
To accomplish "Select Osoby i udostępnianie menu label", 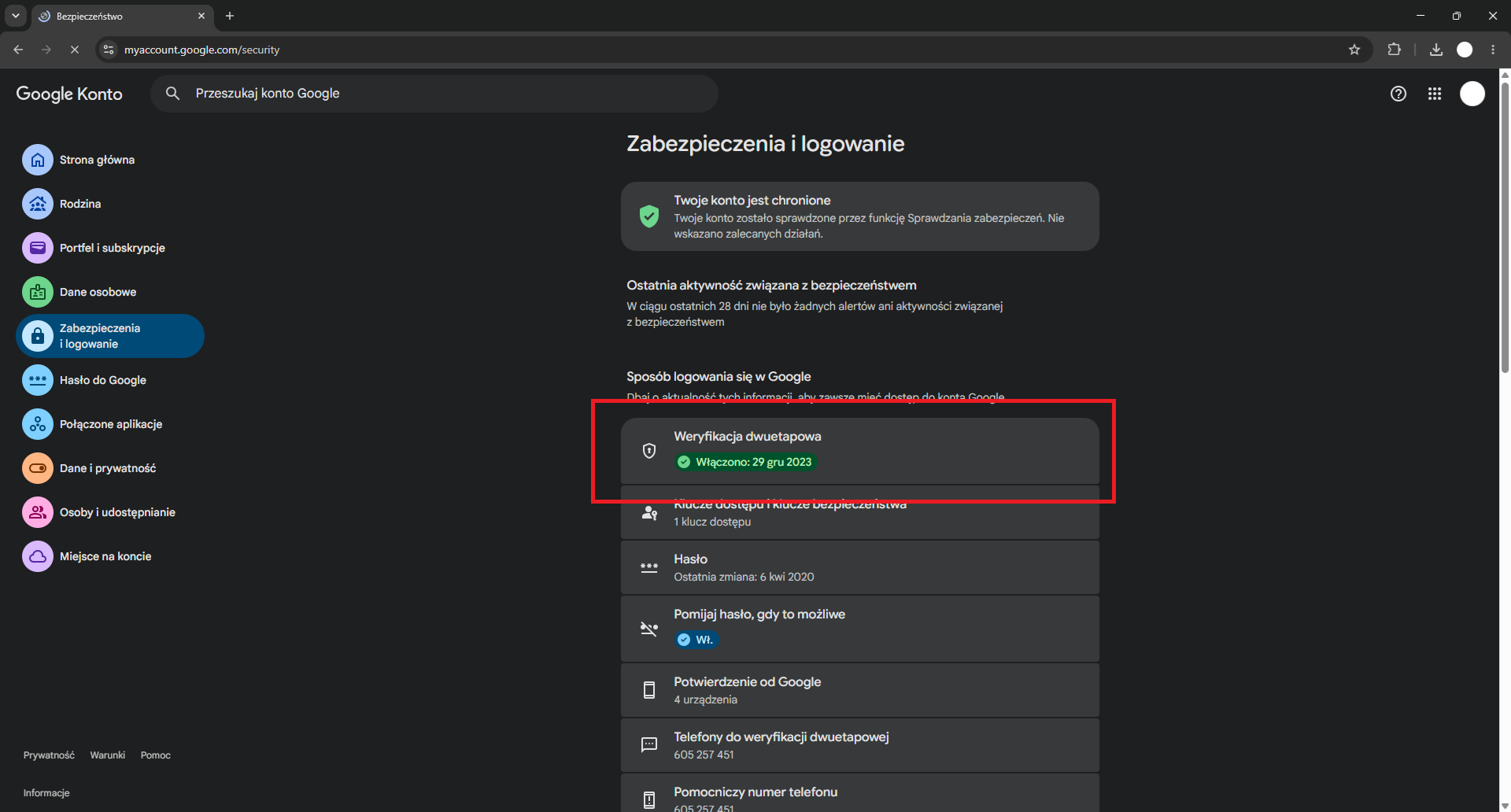I will tap(117, 512).
